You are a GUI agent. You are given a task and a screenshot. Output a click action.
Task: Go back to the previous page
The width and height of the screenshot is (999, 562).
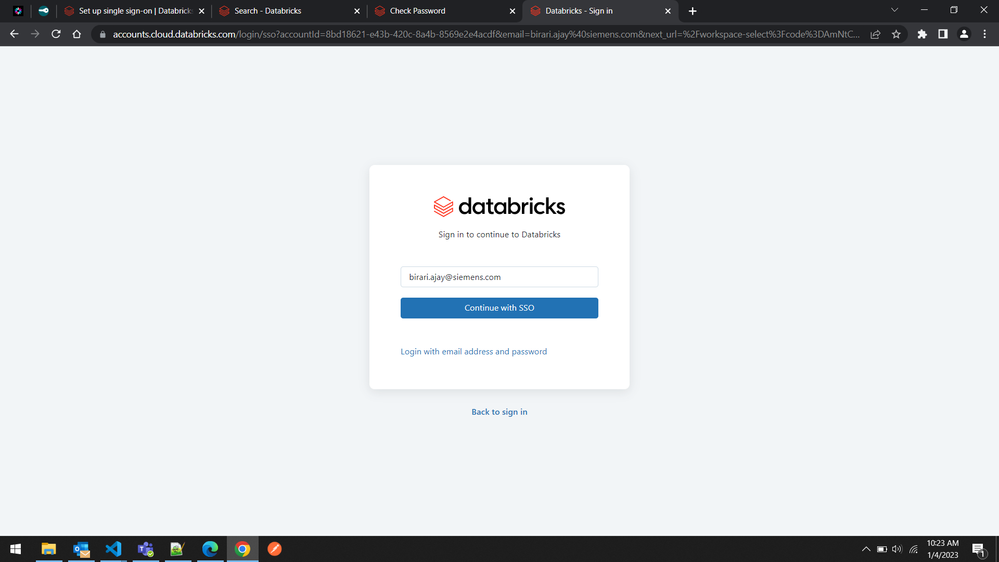[14, 34]
